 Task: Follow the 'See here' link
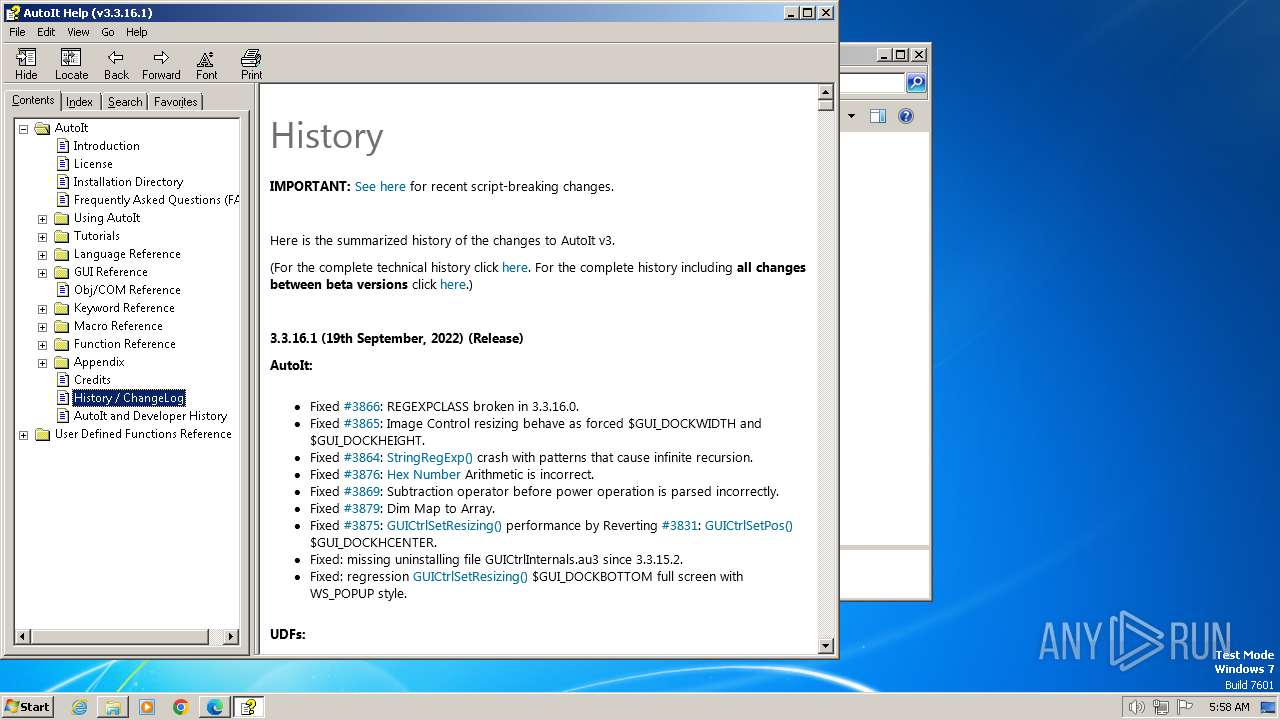click(380, 186)
